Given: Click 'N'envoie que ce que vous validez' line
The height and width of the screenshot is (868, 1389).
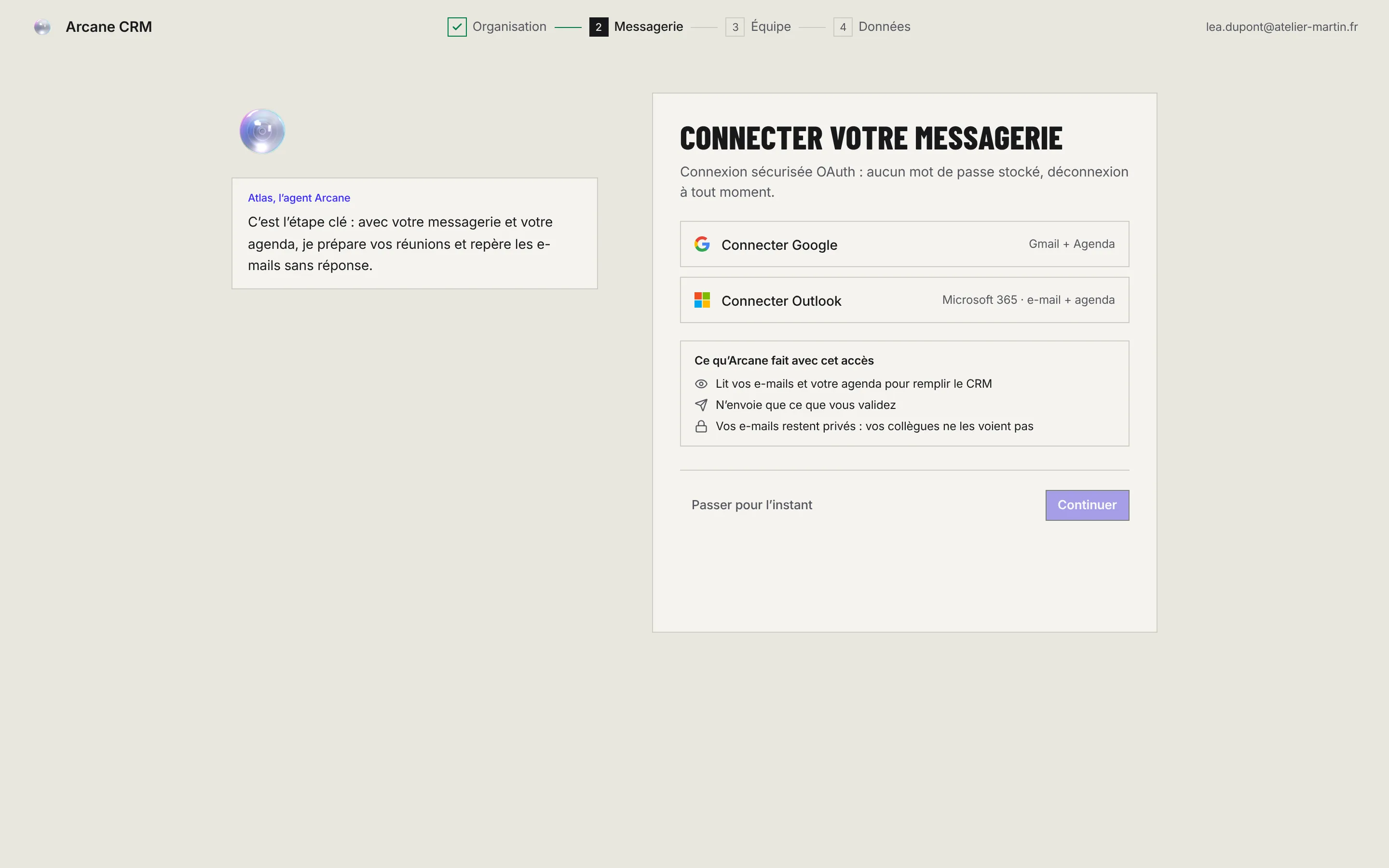Looking at the screenshot, I should point(805,405).
